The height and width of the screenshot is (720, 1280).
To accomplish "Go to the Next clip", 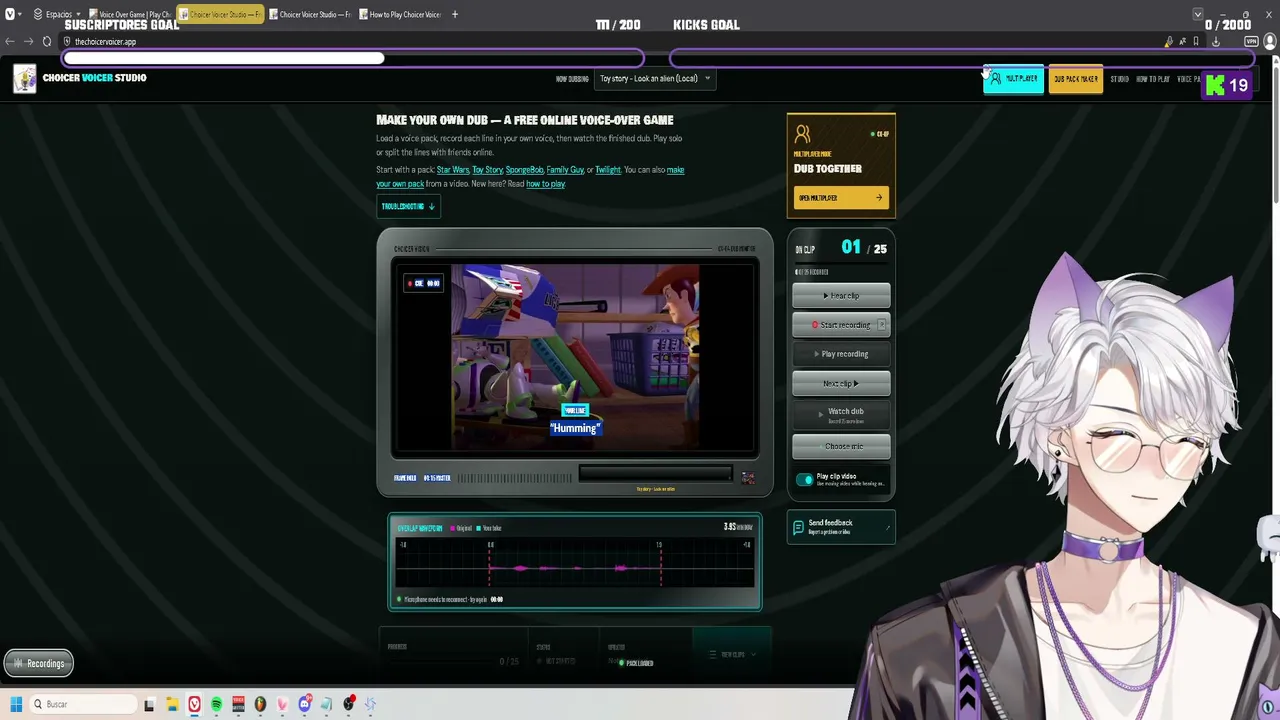I will click(x=841, y=383).
